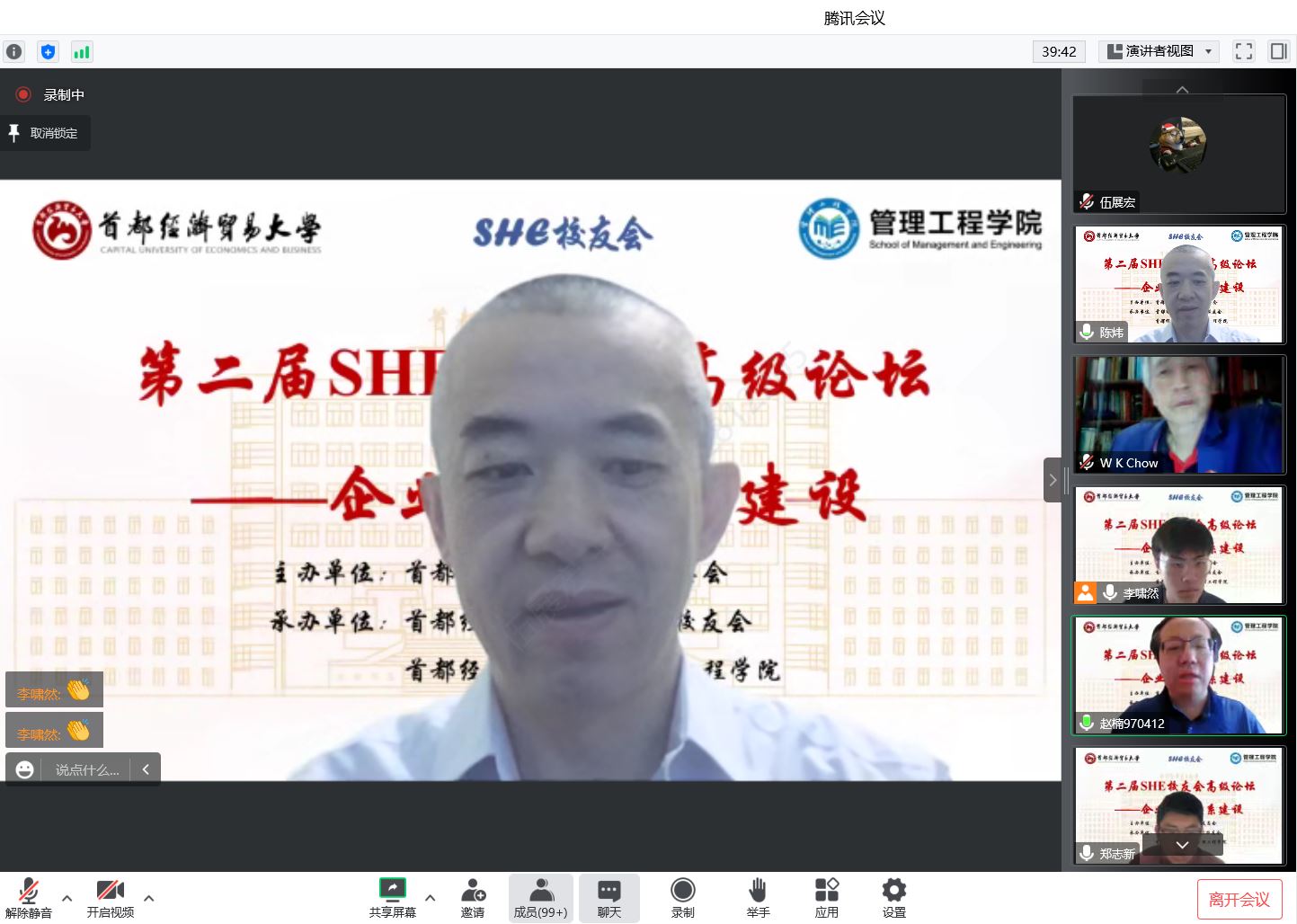Click the 录制中 recording indicator
This screenshot has height=924, width=1297.
[50, 94]
